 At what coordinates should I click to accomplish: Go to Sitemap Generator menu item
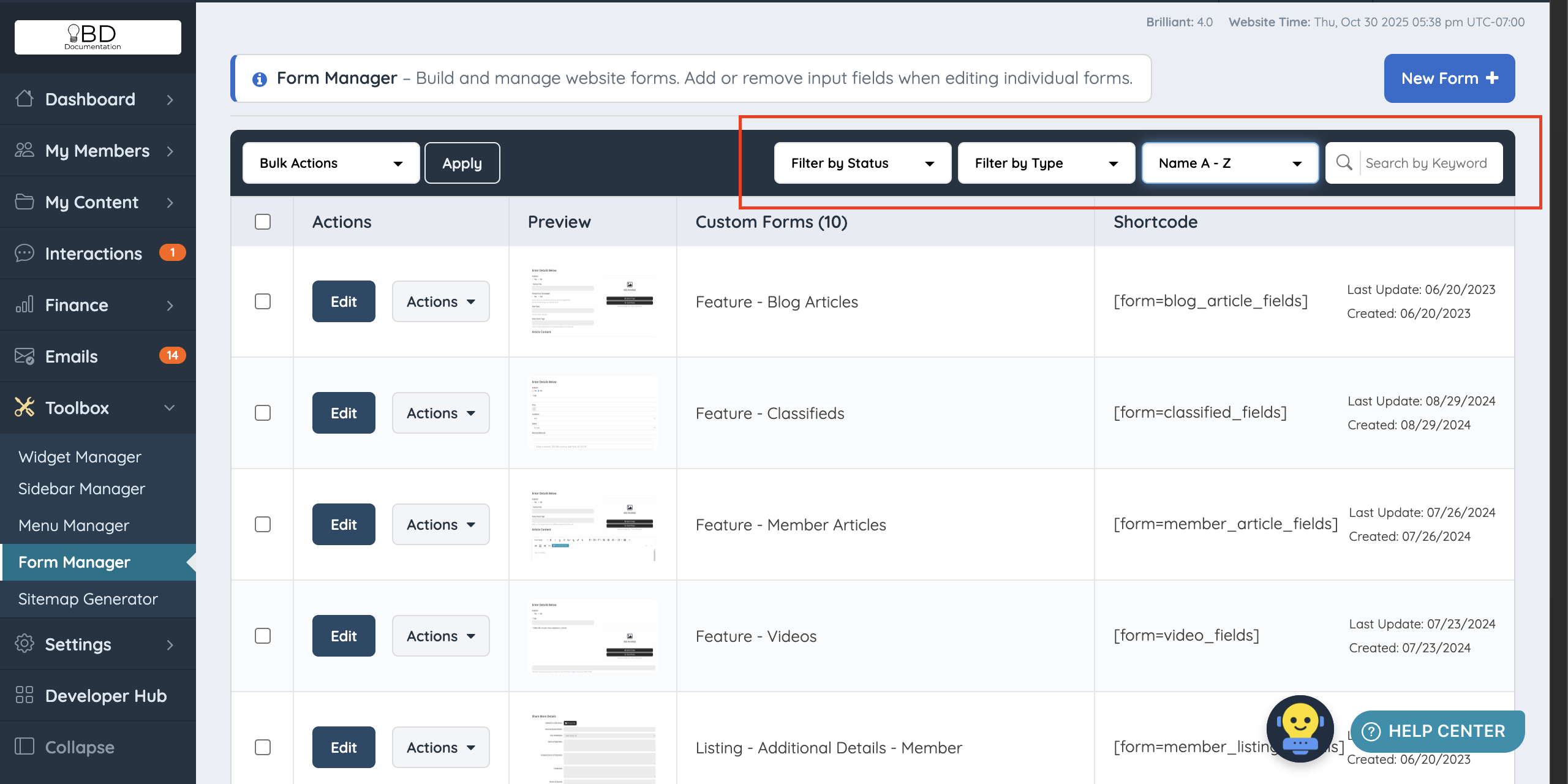pyautogui.click(x=88, y=599)
